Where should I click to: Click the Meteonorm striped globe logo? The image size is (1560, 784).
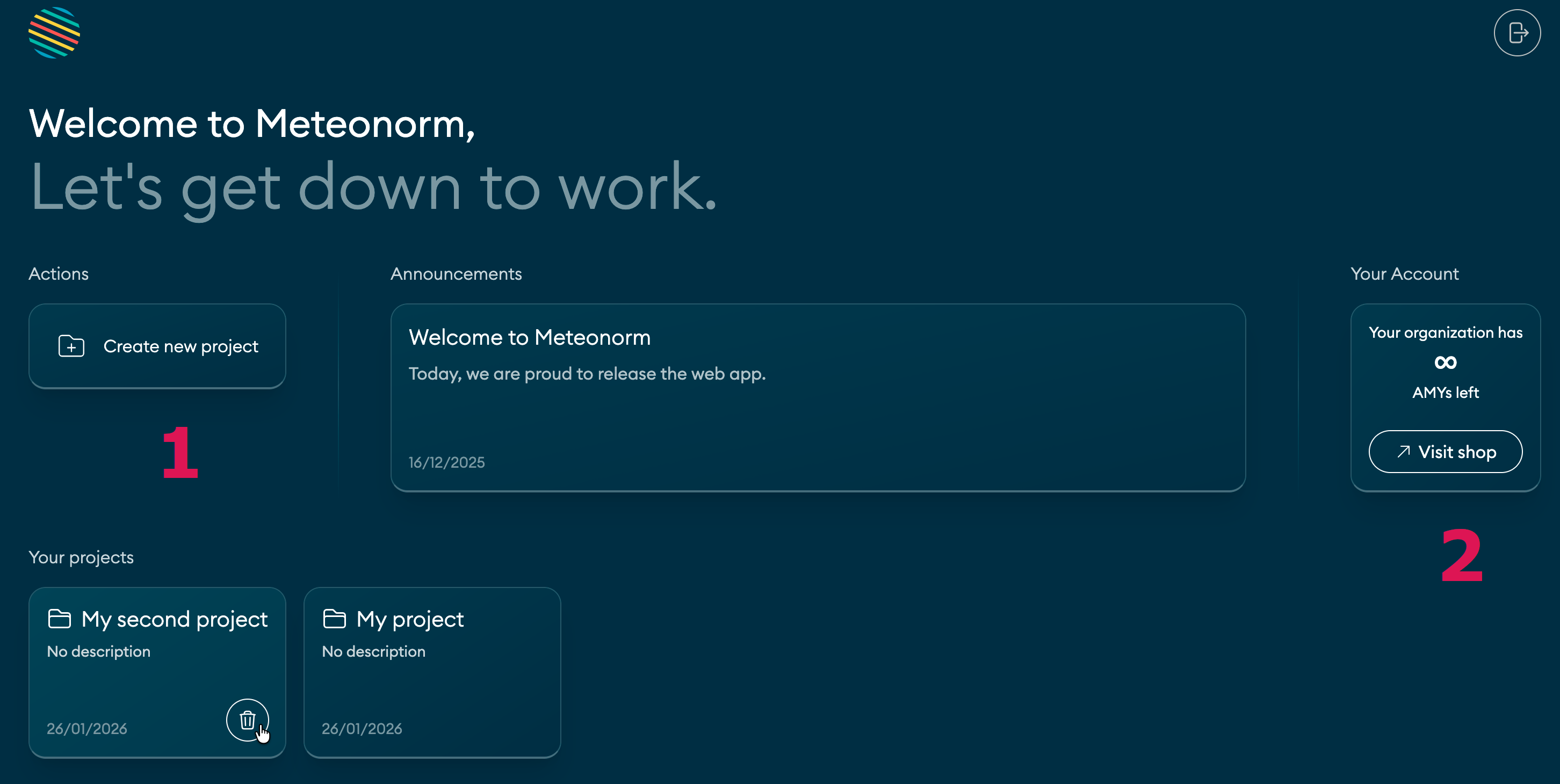point(54,33)
